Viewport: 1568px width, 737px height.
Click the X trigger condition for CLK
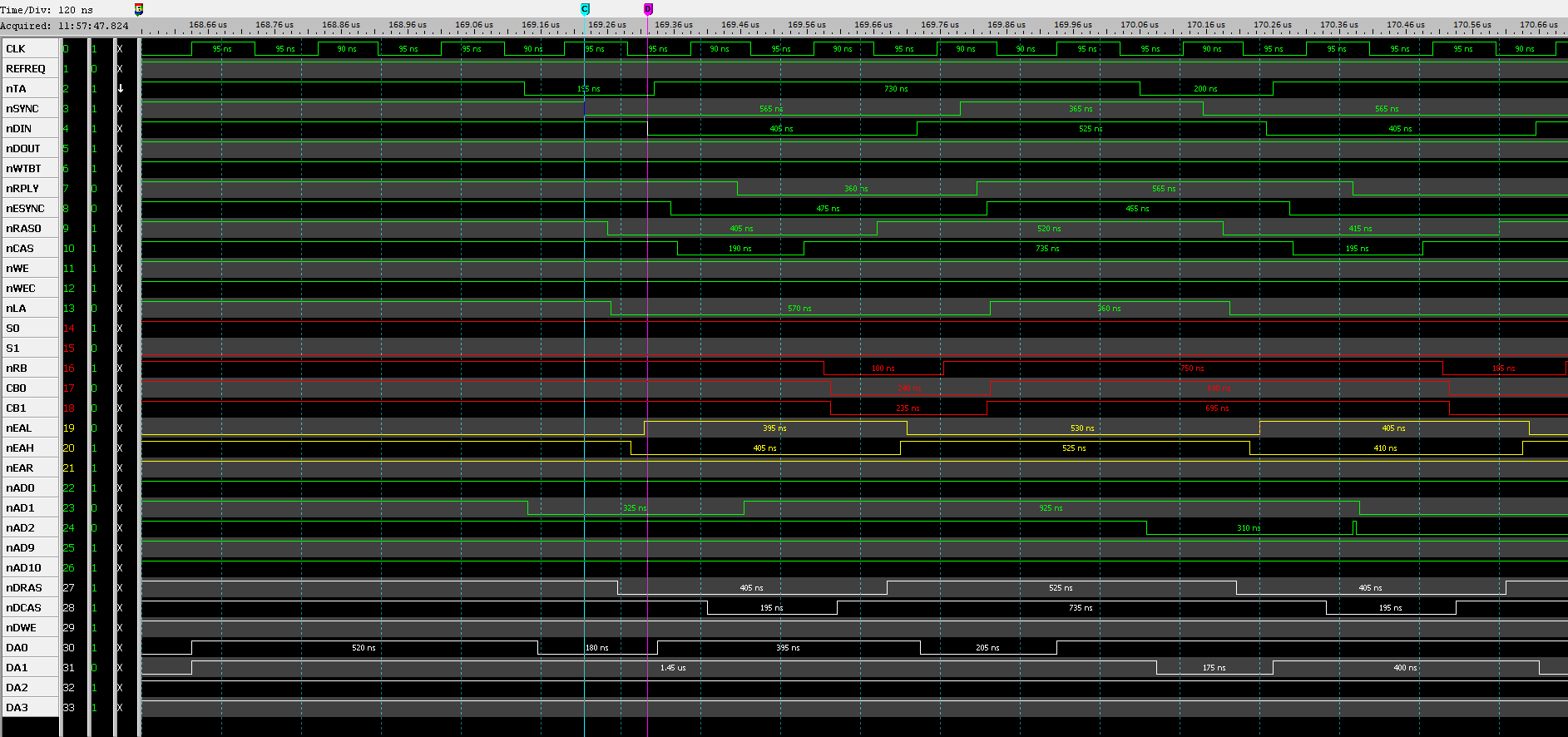(121, 49)
